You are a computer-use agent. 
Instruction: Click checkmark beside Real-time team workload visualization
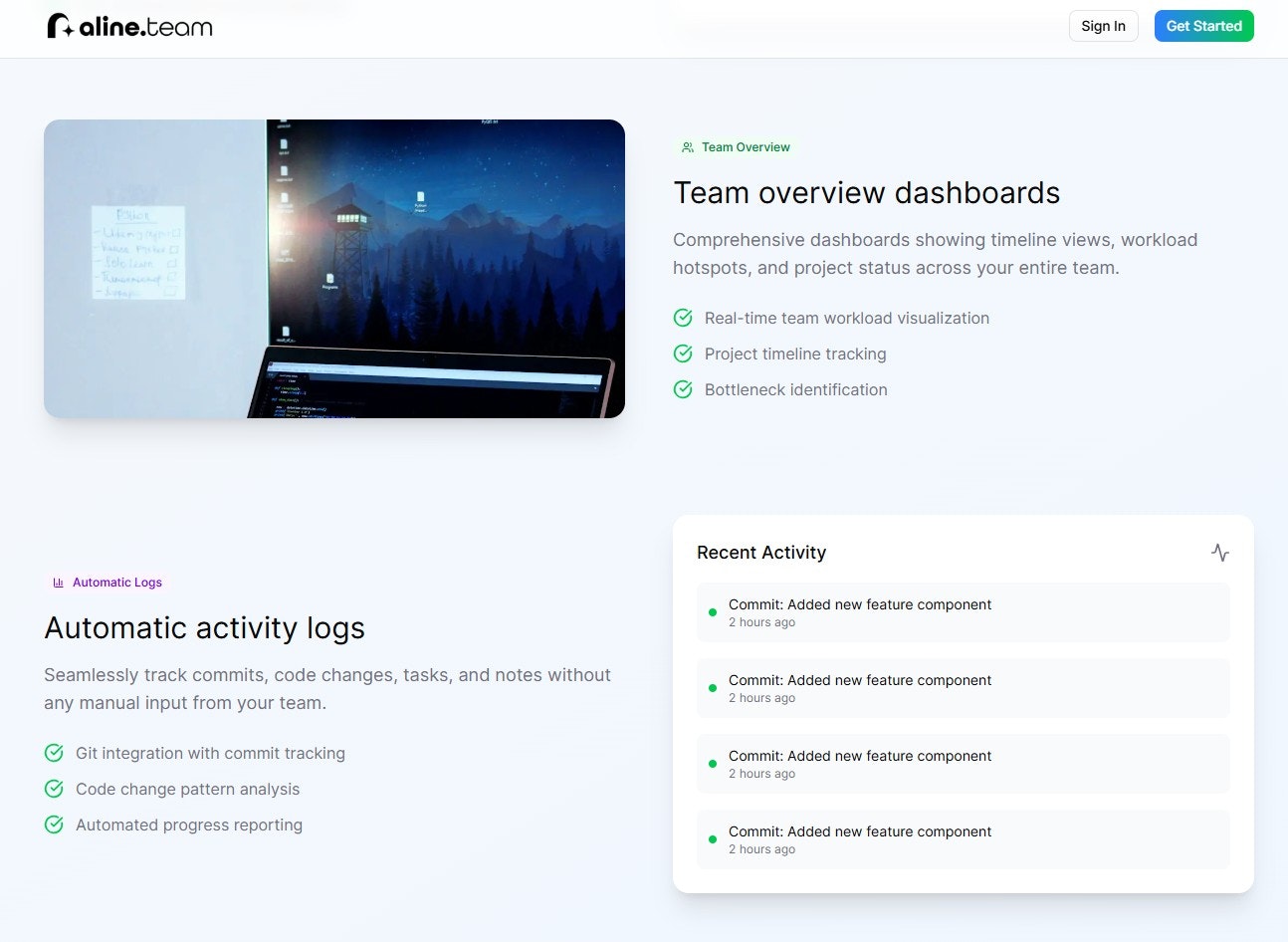[x=683, y=317]
